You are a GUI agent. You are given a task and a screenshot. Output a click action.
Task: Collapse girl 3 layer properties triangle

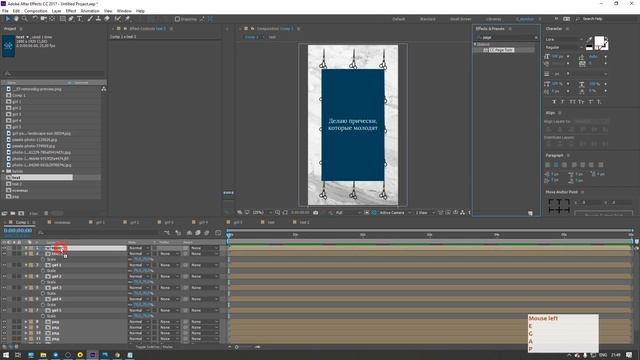click(26, 288)
